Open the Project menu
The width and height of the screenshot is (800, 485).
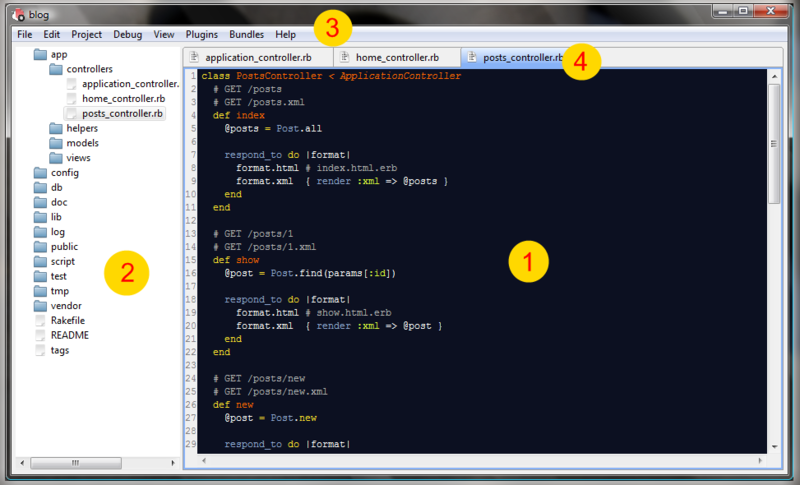[86, 34]
